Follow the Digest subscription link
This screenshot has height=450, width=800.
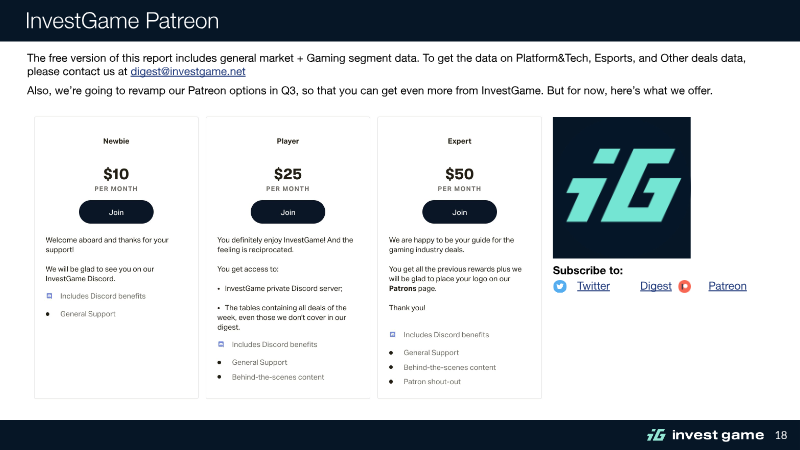[x=655, y=287]
